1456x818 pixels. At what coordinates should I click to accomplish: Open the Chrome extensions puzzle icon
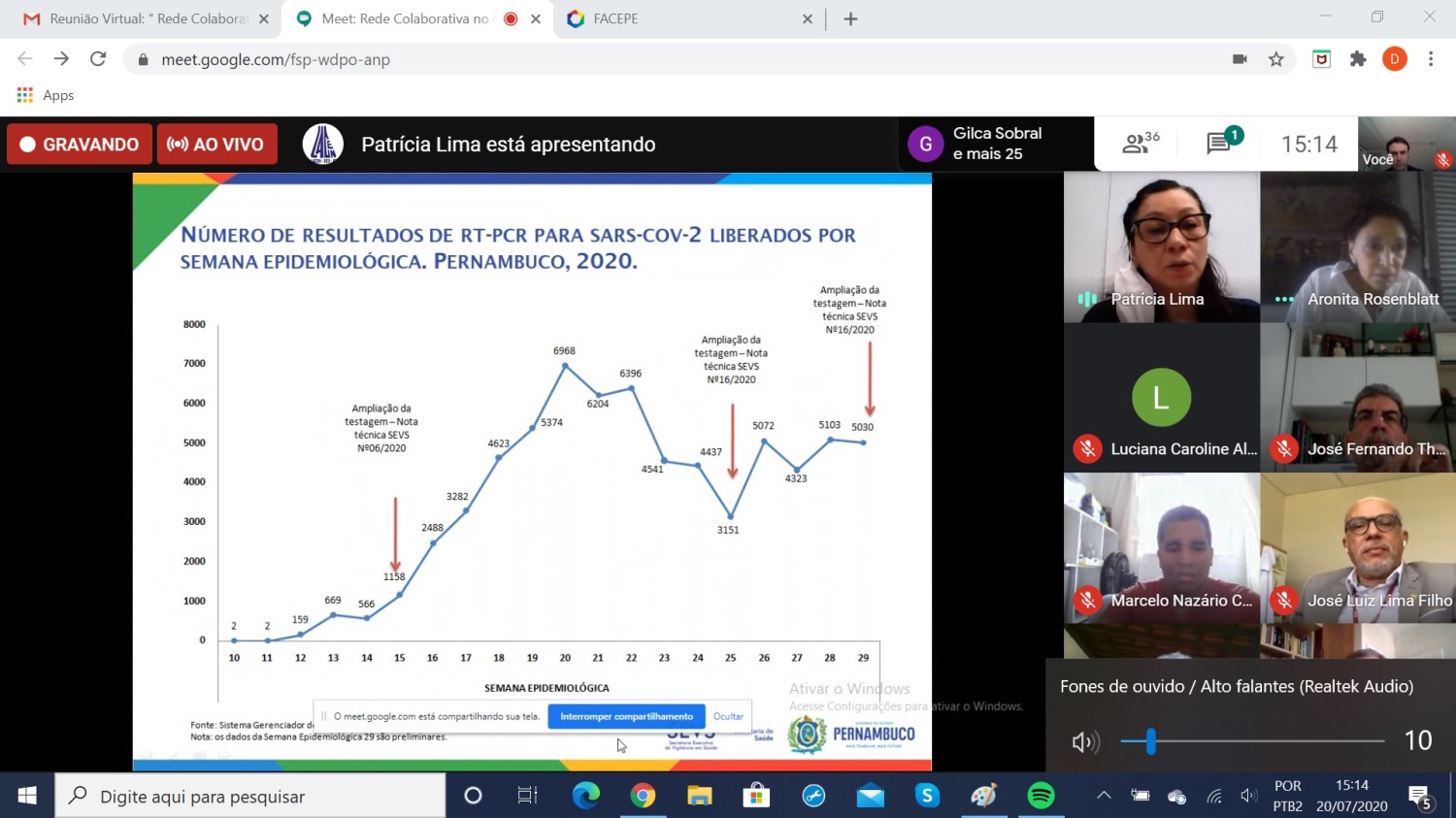(x=1358, y=59)
